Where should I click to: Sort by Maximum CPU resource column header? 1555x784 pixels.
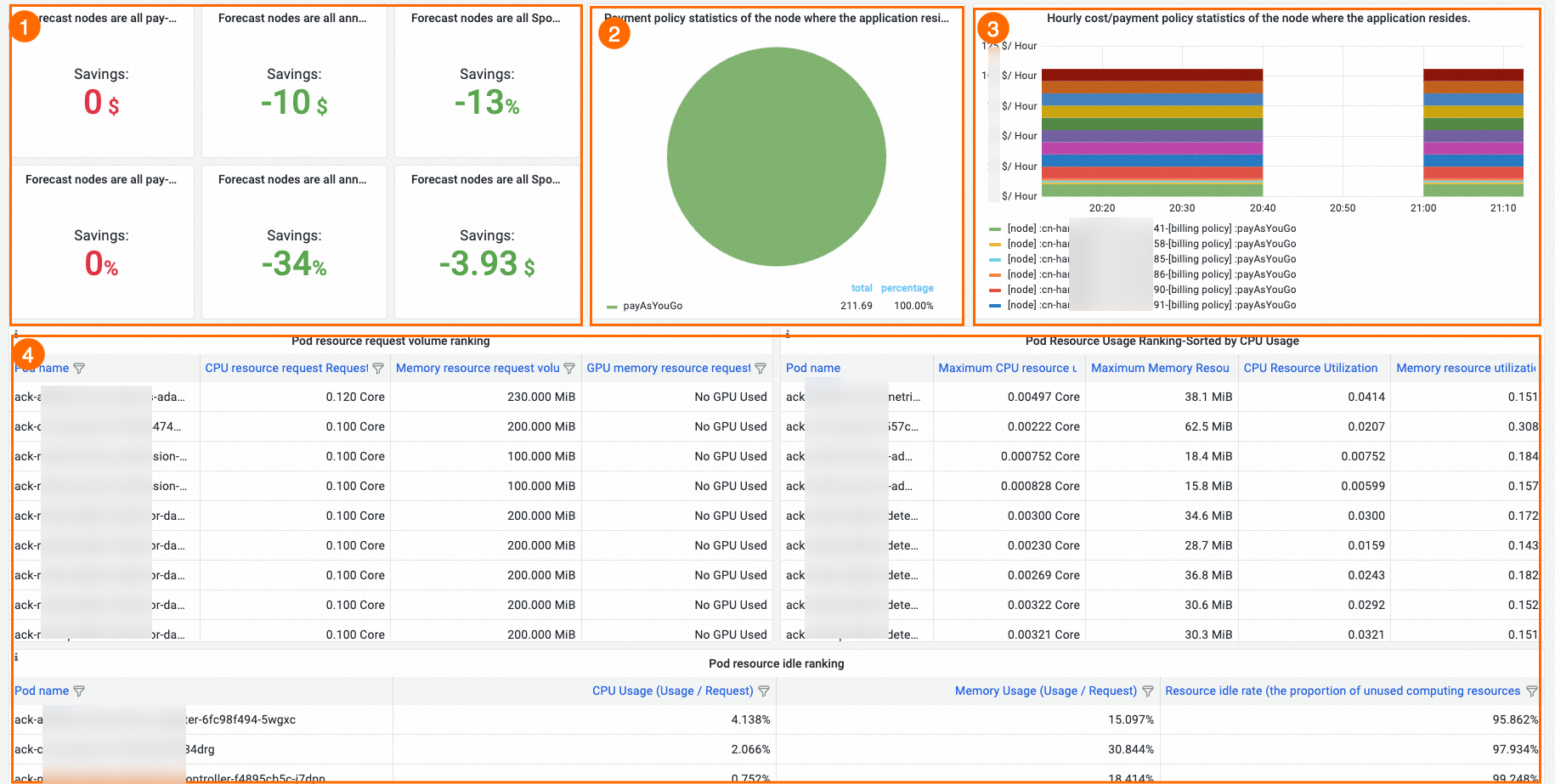tap(1007, 368)
